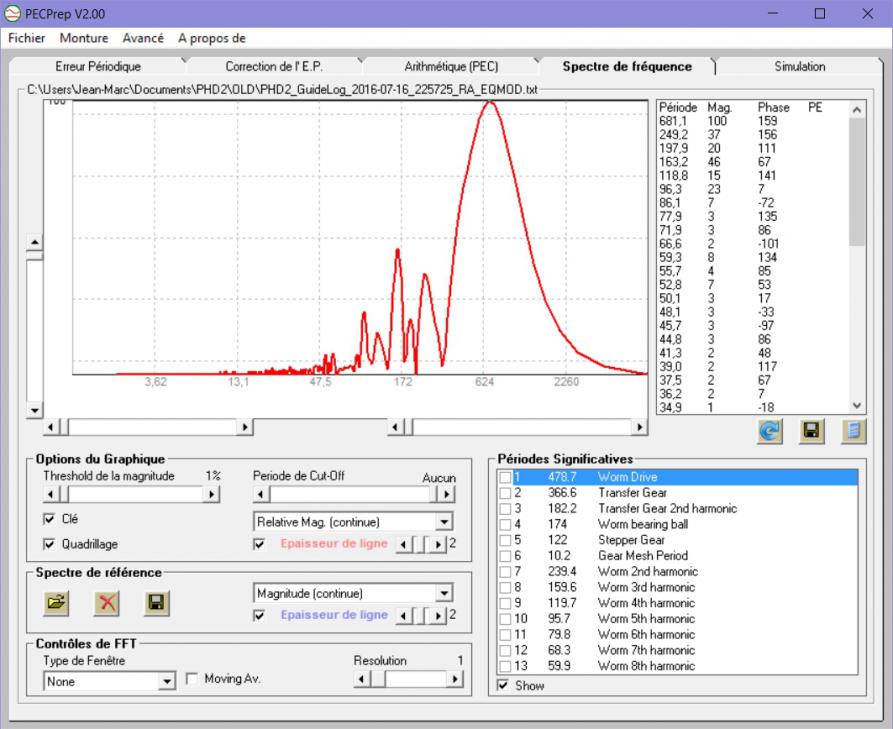Select the Gear Mesh Period row
This screenshot has width=893, height=729.
click(677, 556)
